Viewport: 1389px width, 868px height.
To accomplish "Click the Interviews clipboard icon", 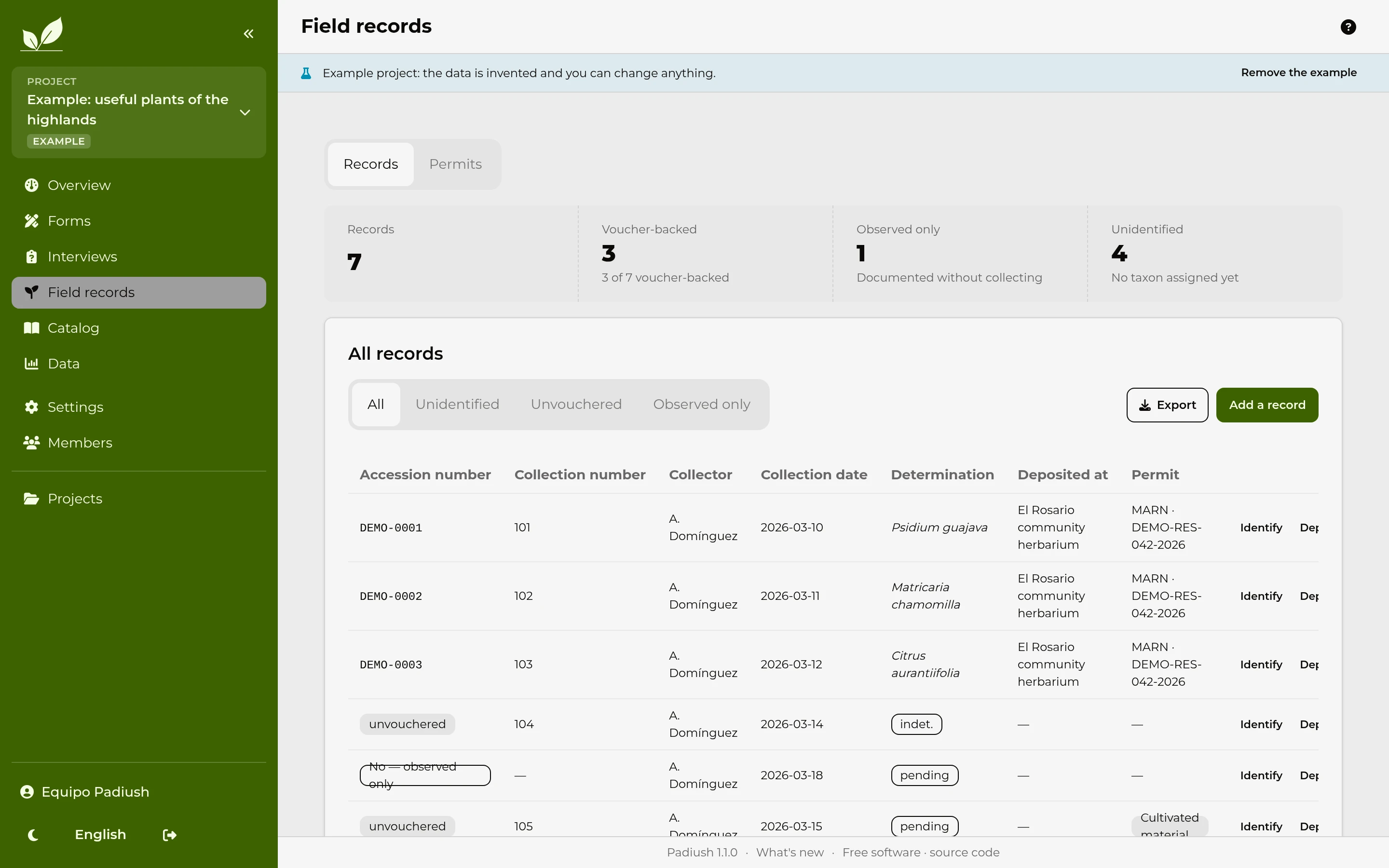I will [31, 257].
